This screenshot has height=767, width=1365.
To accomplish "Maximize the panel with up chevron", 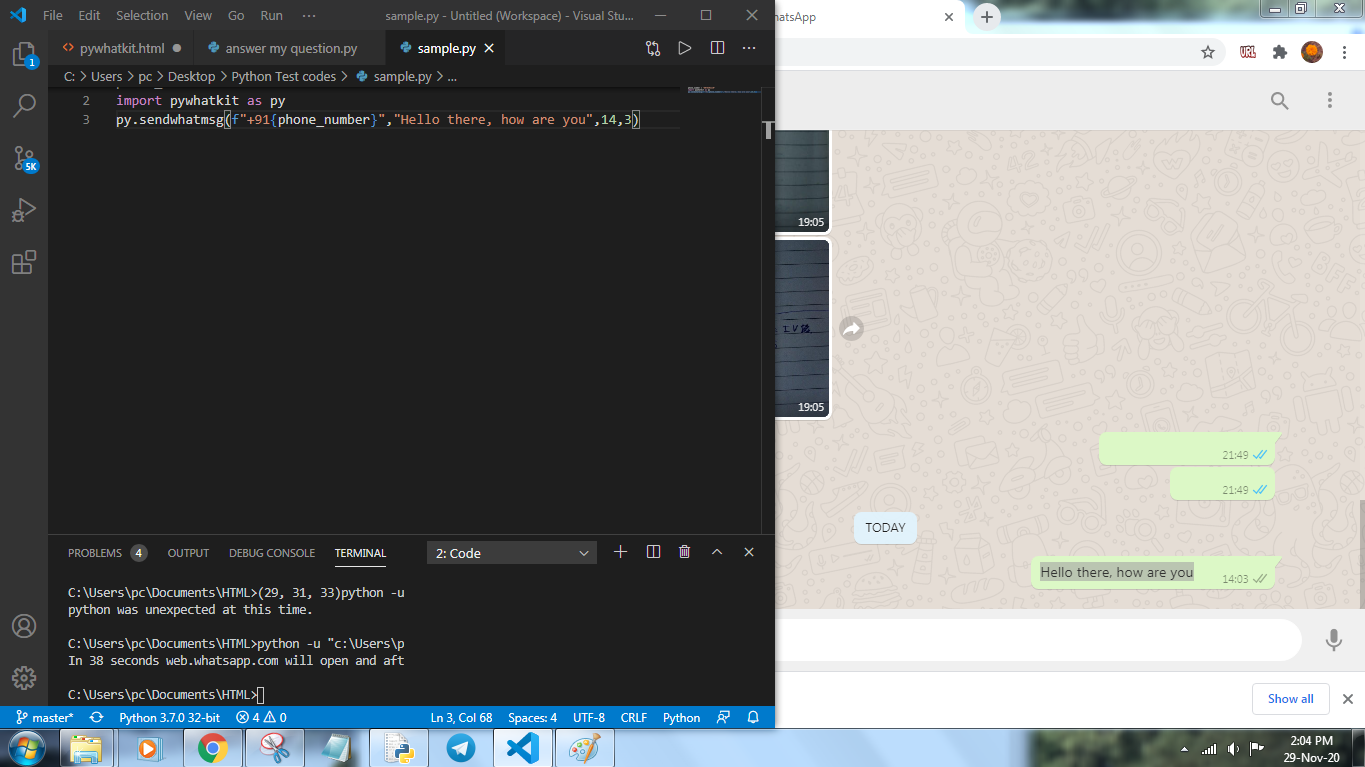I will click(x=717, y=552).
